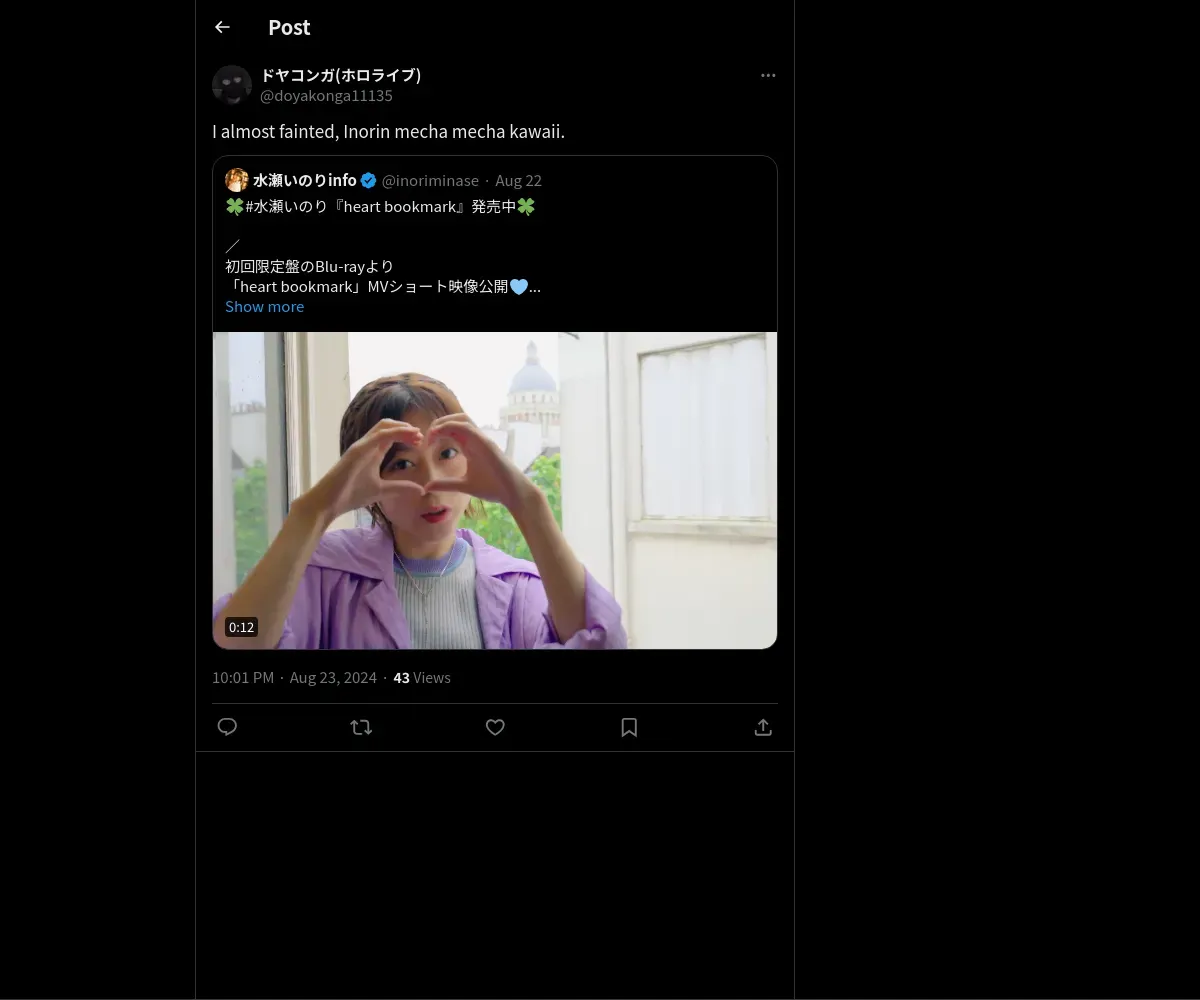Click the back arrow icon
The image size is (1200, 1000).
coord(222,27)
